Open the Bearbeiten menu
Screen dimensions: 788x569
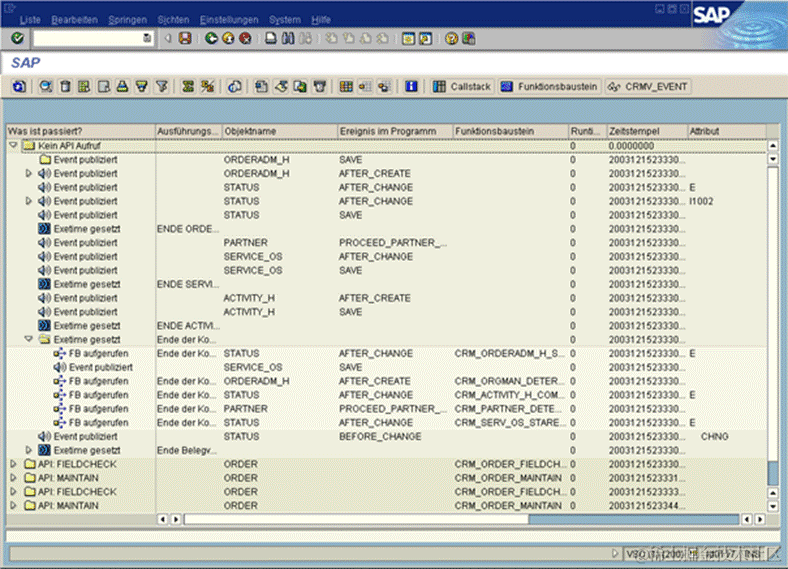click(x=74, y=20)
